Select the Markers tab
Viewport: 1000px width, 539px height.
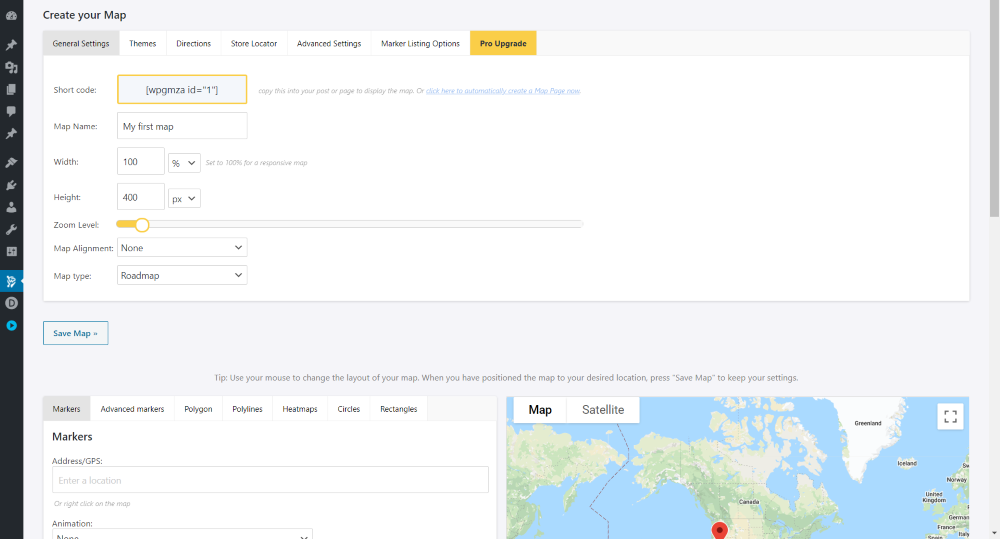(x=66, y=409)
